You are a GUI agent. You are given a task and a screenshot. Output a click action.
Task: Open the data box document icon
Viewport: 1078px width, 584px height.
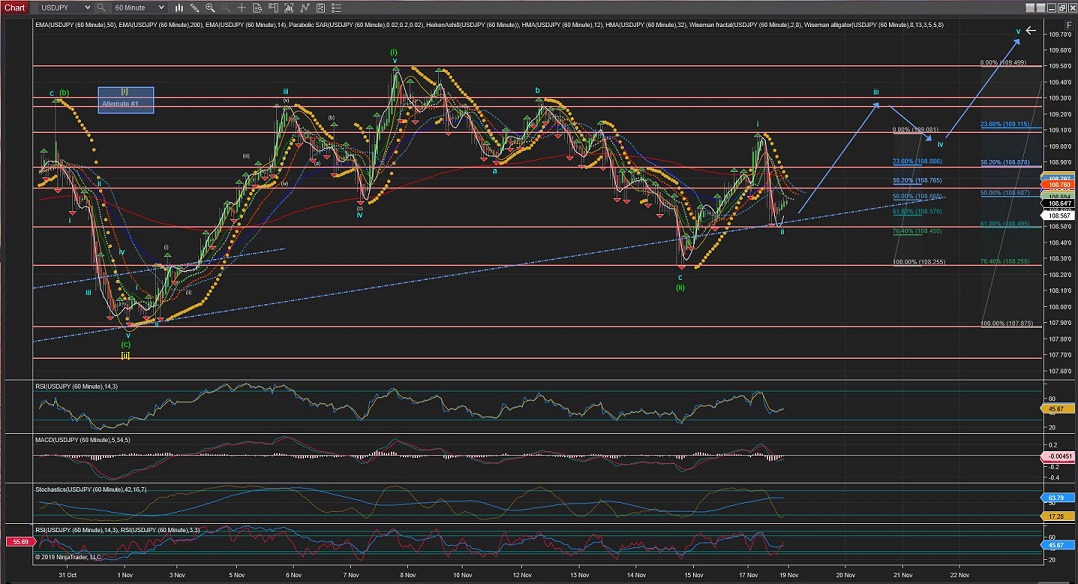tap(257, 8)
